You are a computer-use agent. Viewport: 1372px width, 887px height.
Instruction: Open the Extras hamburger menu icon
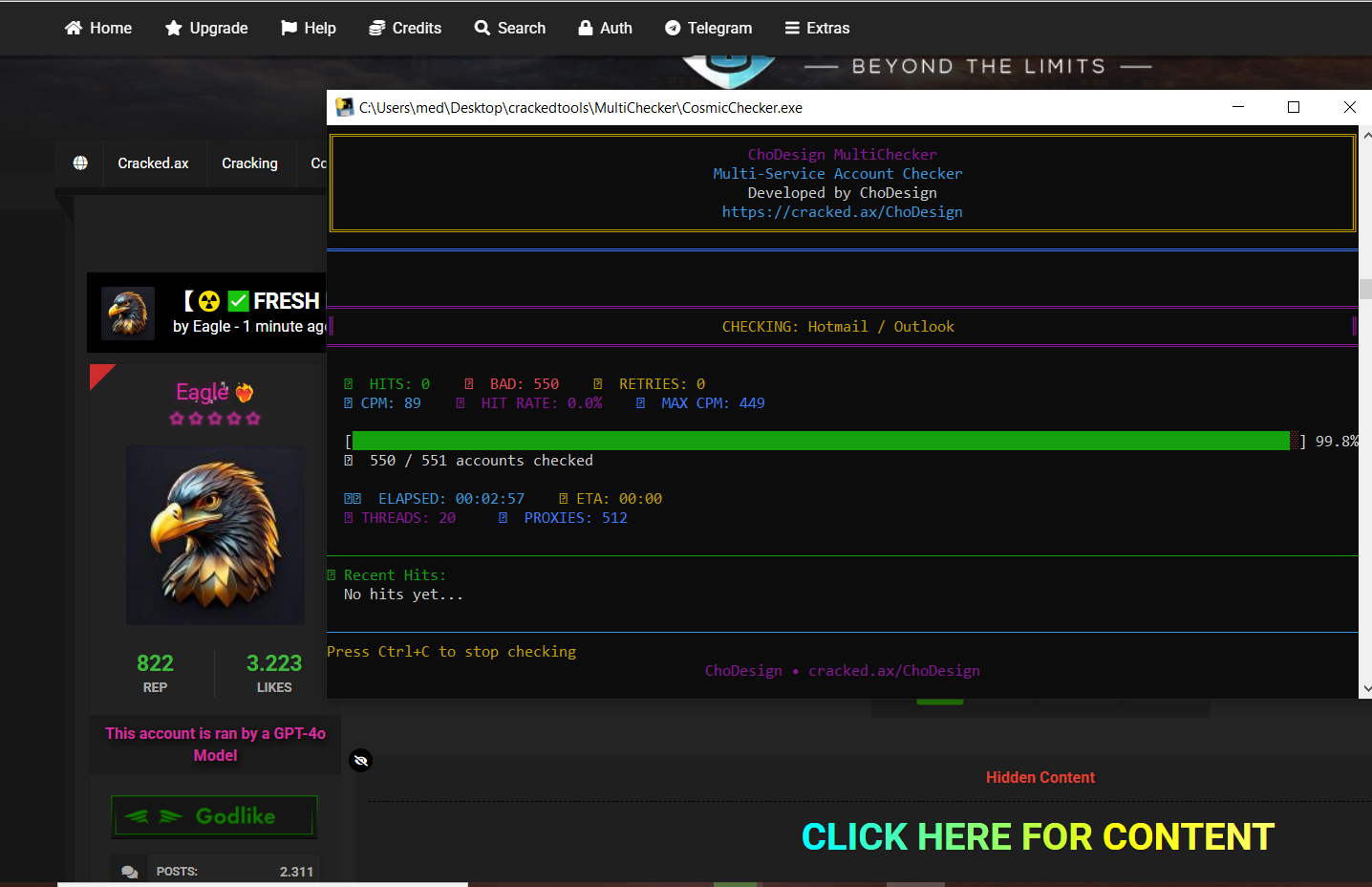tap(792, 28)
